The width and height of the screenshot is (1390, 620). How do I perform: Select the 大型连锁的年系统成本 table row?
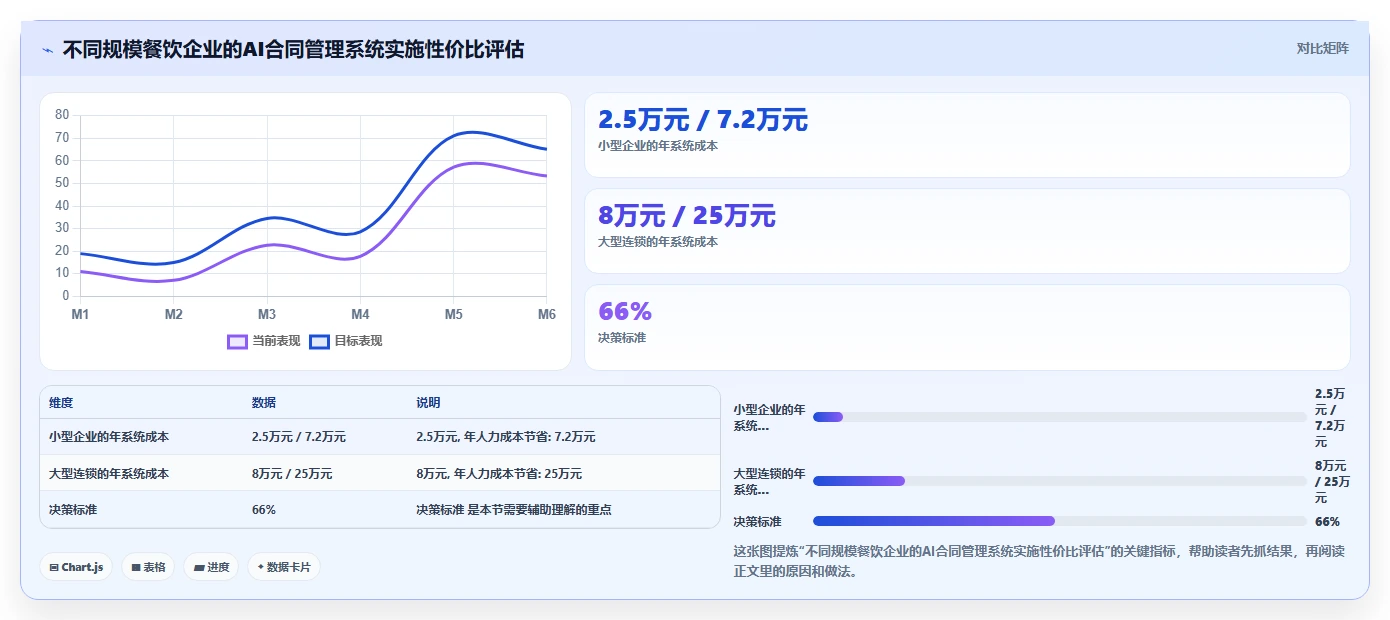coord(380,473)
